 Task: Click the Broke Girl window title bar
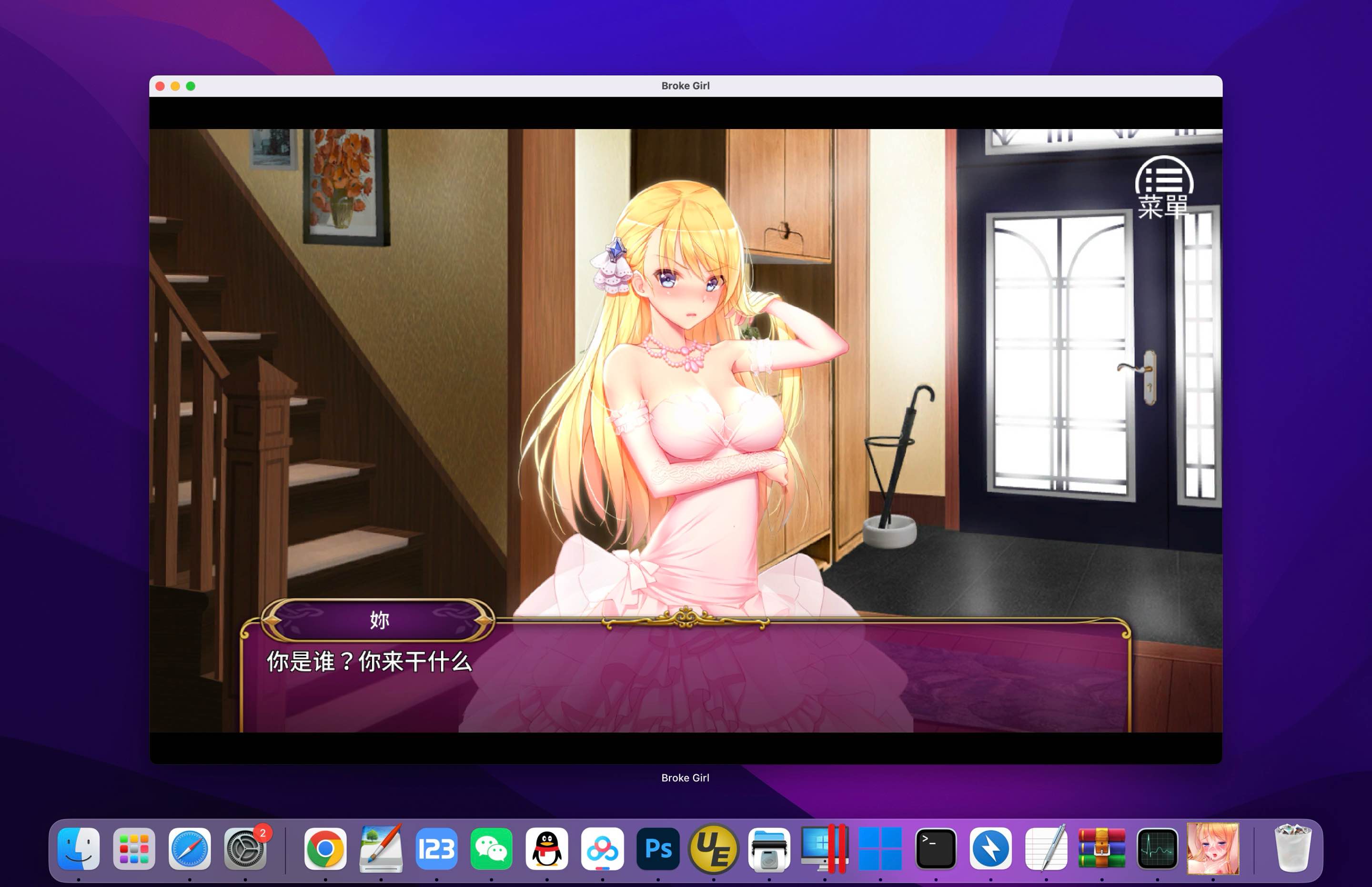pos(686,86)
